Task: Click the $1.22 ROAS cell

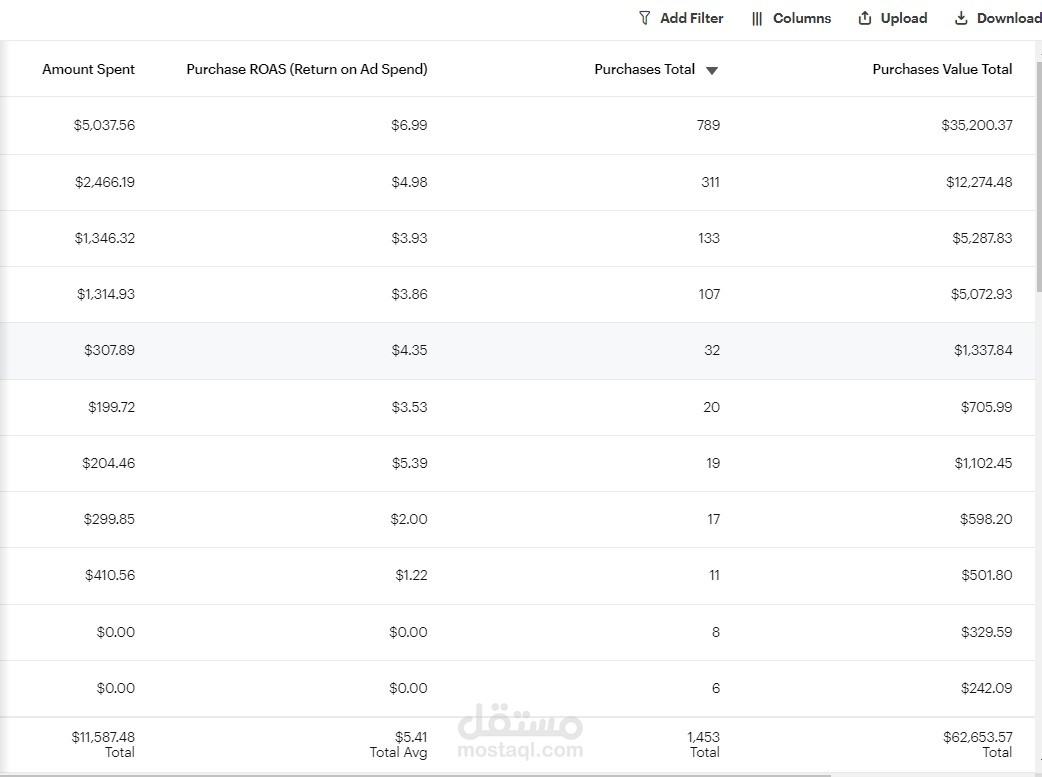Action: [x=411, y=575]
